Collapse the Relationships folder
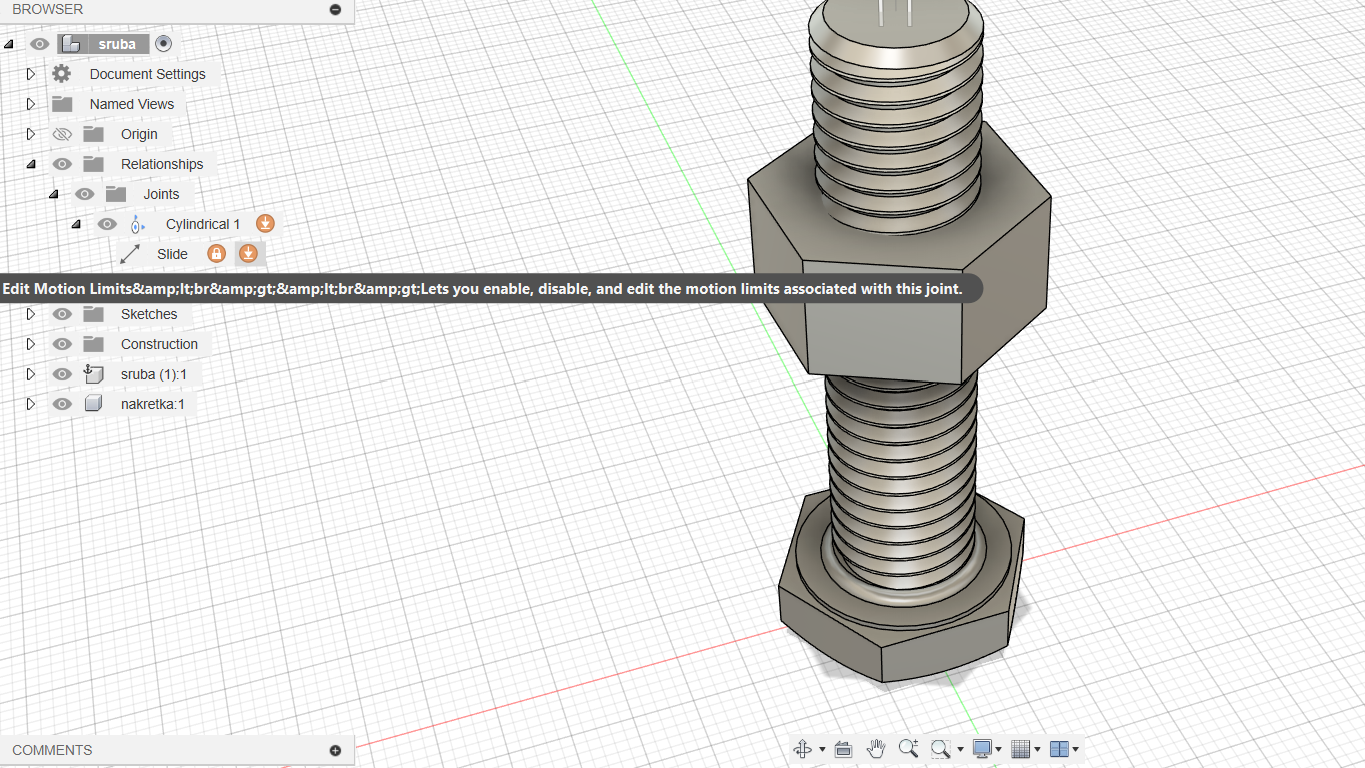The height and width of the screenshot is (768, 1365). (30, 164)
